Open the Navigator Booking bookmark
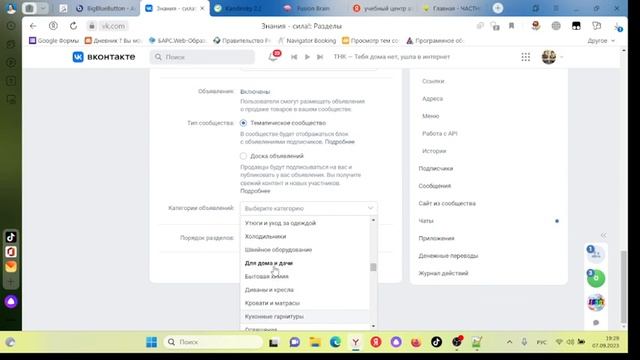 pos(307,40)
